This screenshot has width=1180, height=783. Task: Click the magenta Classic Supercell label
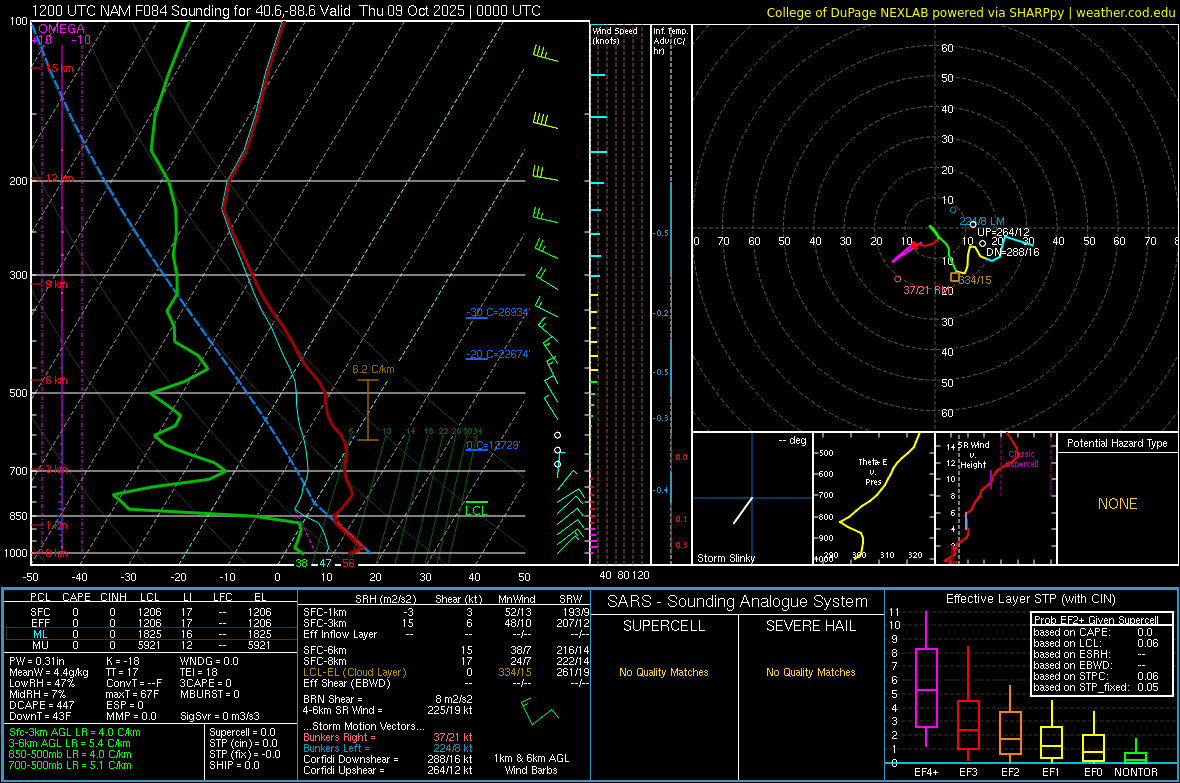[x=1021, y=459]
